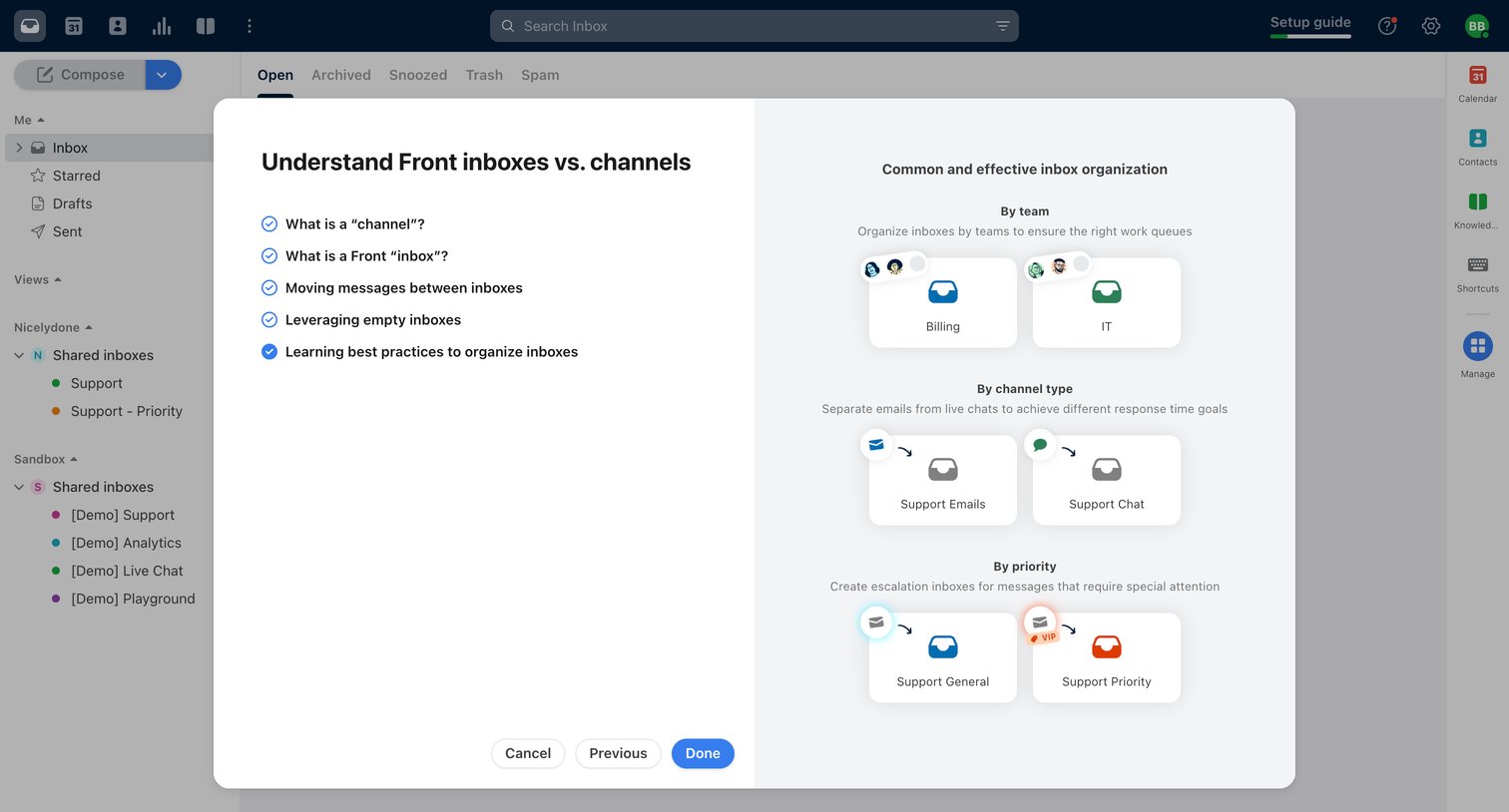Open the BB user avatar menu
The width and height of the screenshot is (1509, 812).
point(1477,26)
